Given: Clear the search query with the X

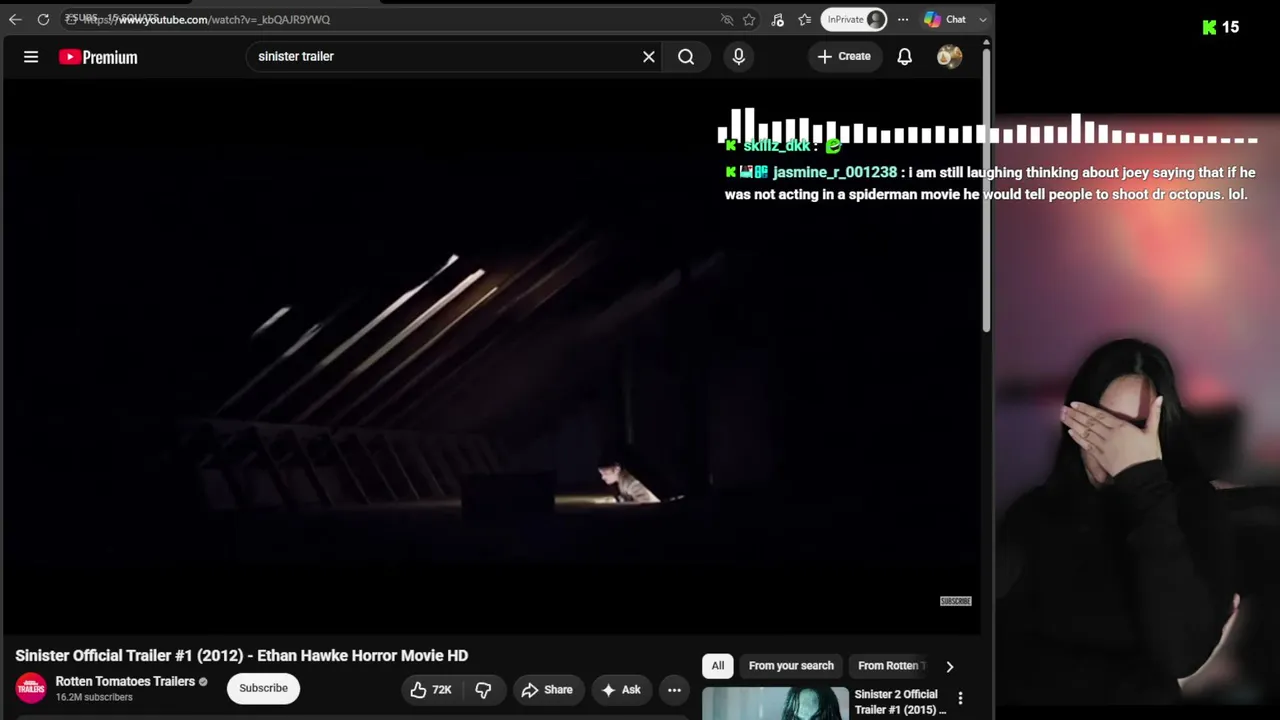Looking at the screenshot, I should pyautogui.click(x=649, y=57).
